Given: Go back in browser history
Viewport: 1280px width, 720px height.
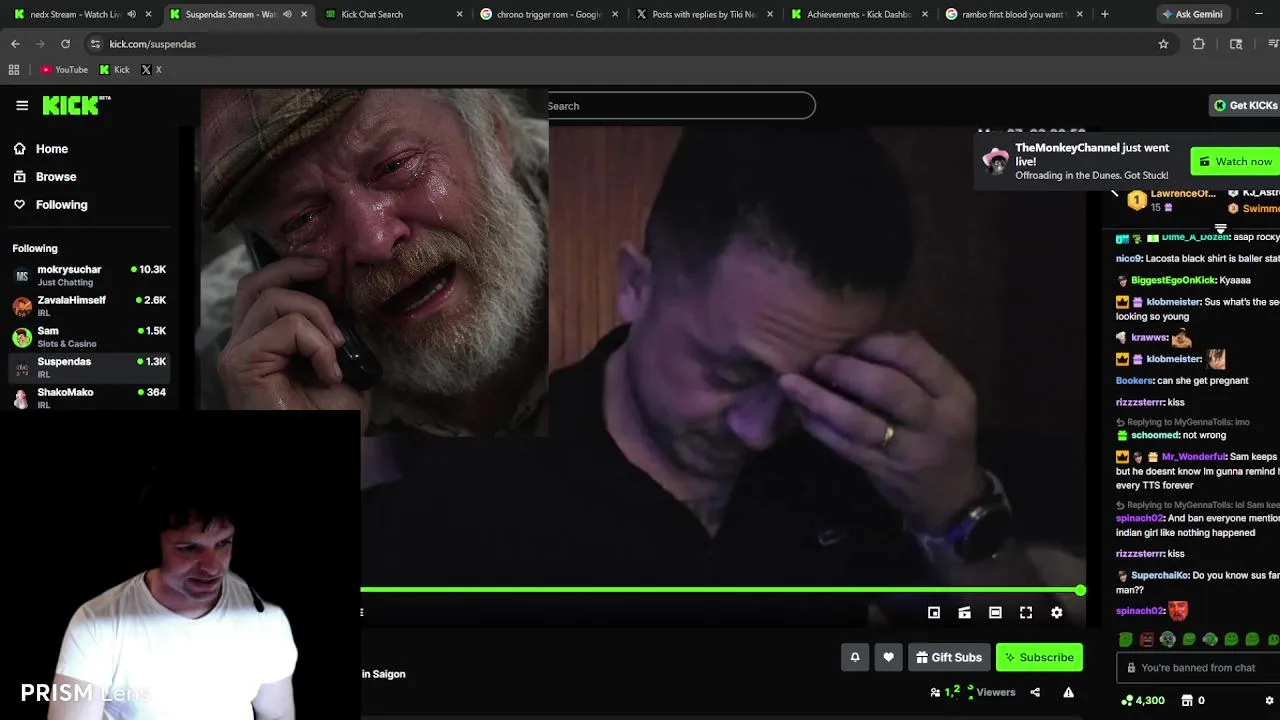Looking at the screenshot, I should point(15,44).
